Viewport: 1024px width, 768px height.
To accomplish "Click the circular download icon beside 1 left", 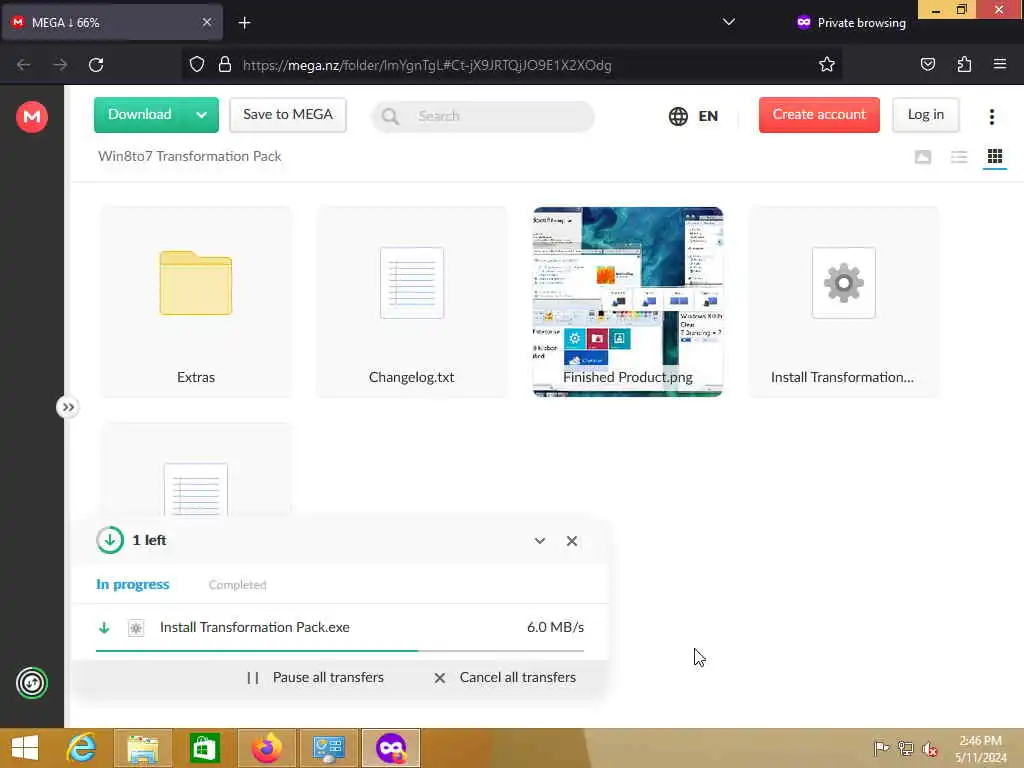I will (110, 540).
